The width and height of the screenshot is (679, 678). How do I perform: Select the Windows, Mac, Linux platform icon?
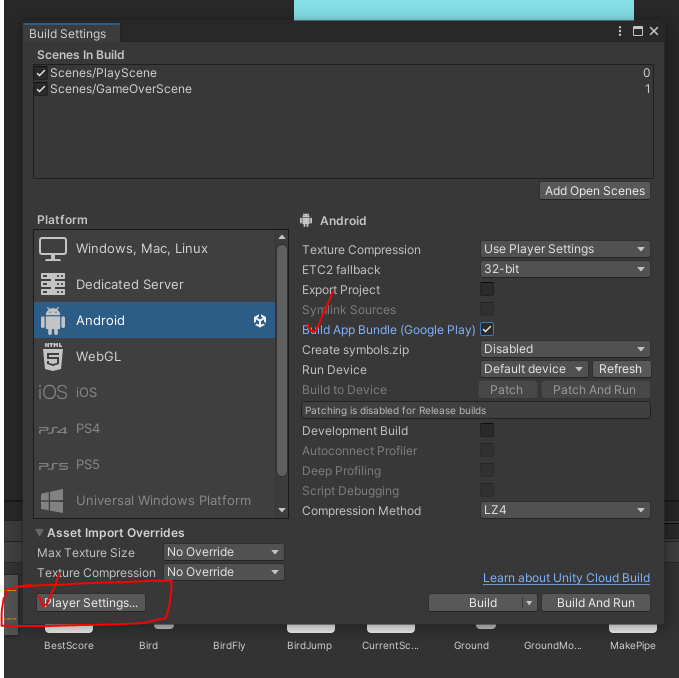click(x=52, y=249)
